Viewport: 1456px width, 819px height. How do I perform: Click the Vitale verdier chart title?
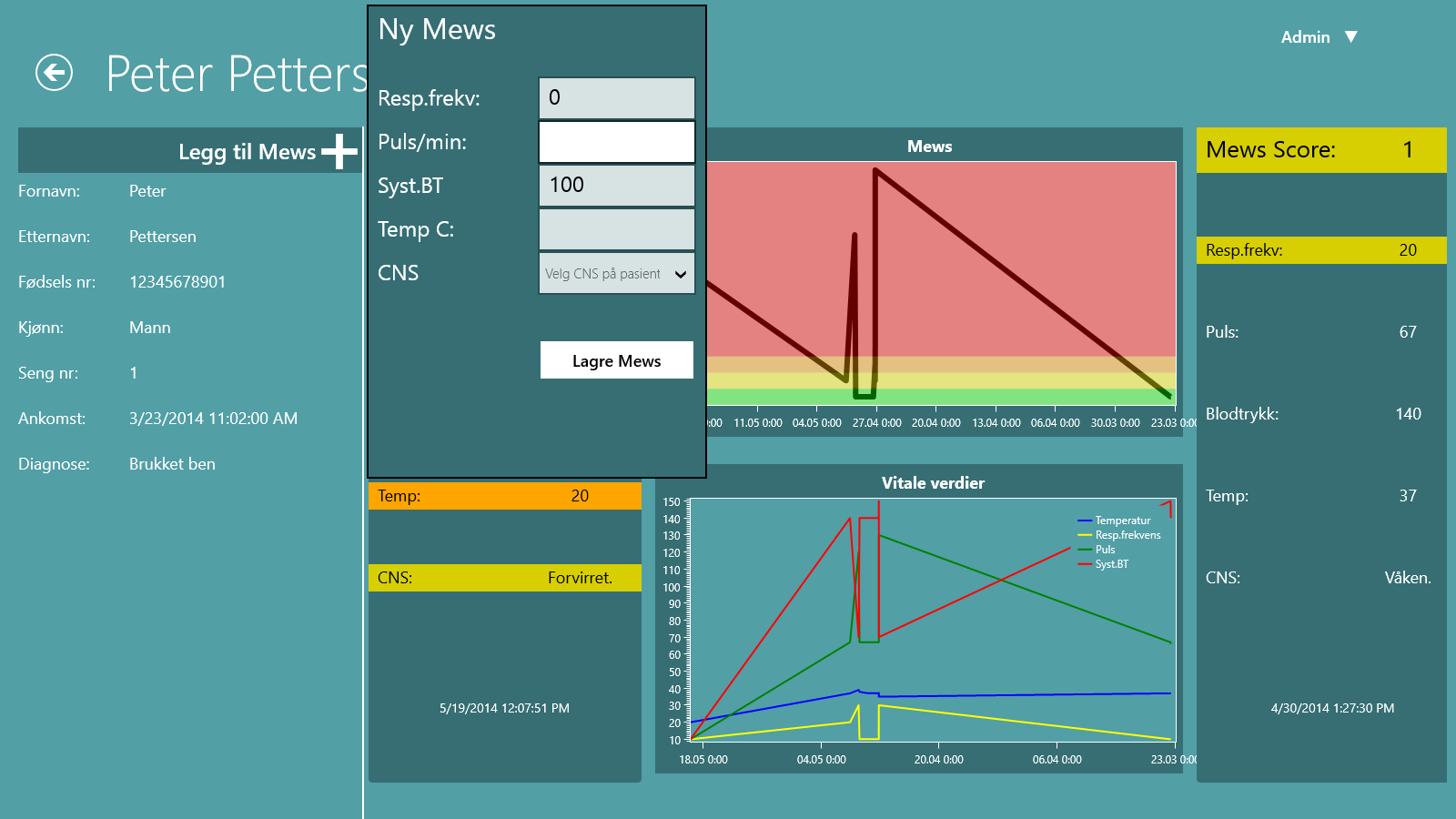933,483
